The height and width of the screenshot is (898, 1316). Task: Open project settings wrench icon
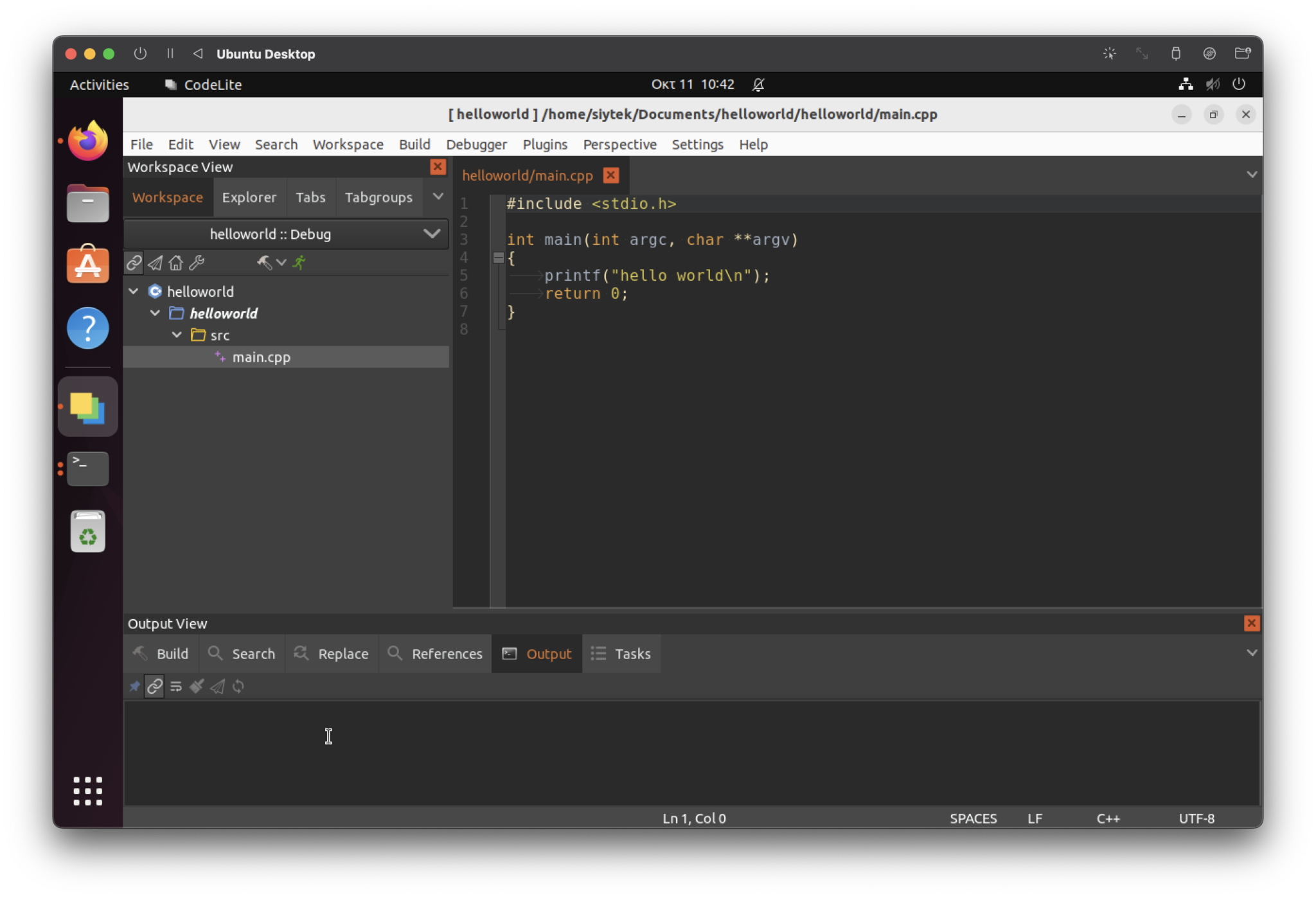tap(197, 263)
